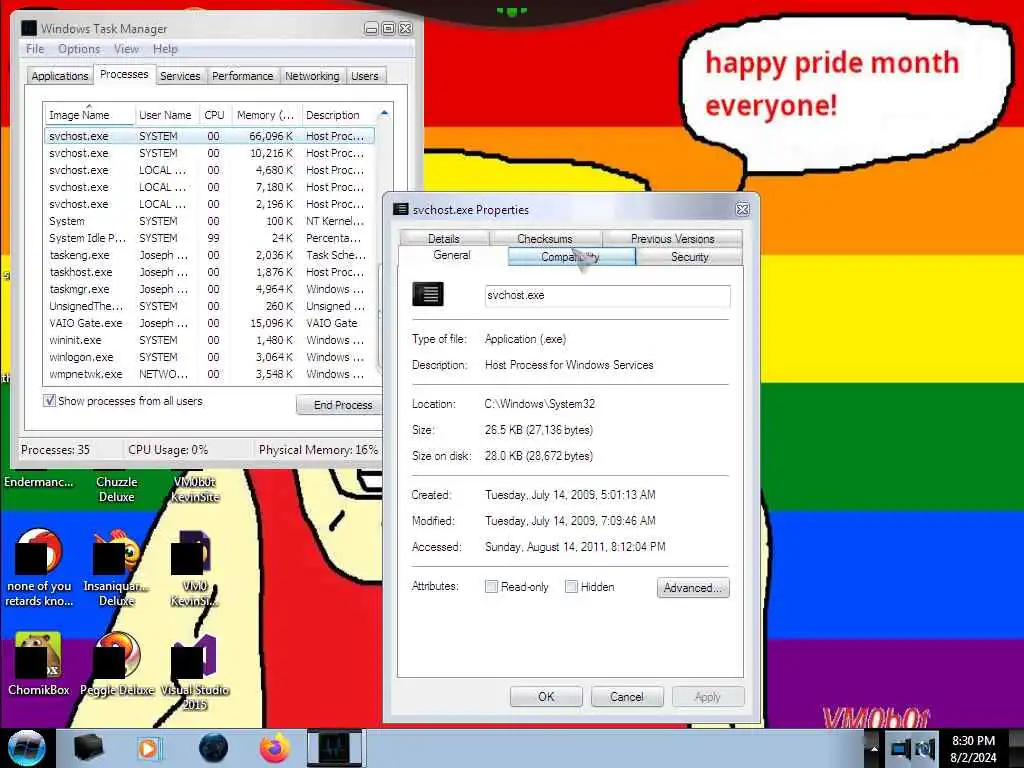
Task: Open the VM0 KevinSi desktop shortcut
Action: [195, 568]
